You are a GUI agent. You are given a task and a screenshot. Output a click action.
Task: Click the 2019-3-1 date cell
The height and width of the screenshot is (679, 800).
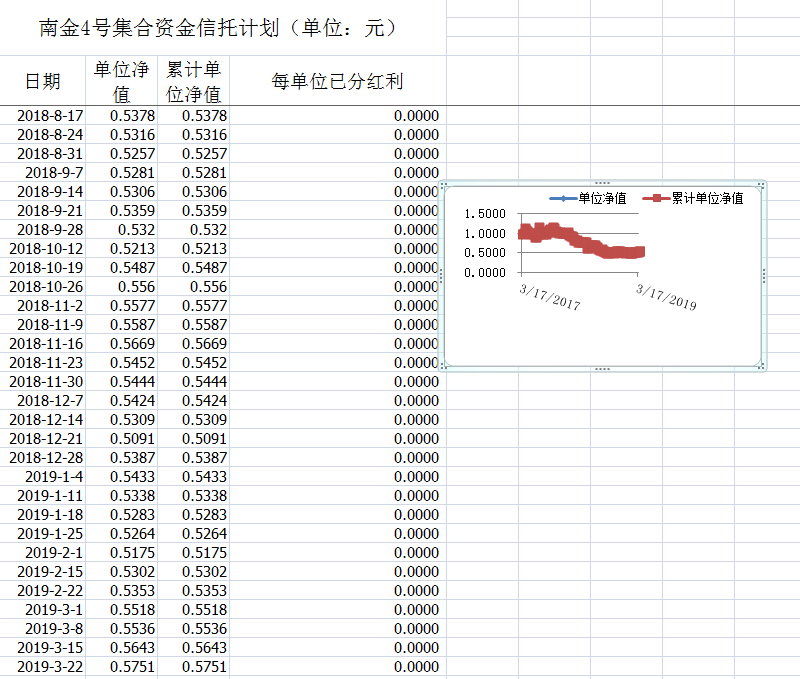click(43, 610)
